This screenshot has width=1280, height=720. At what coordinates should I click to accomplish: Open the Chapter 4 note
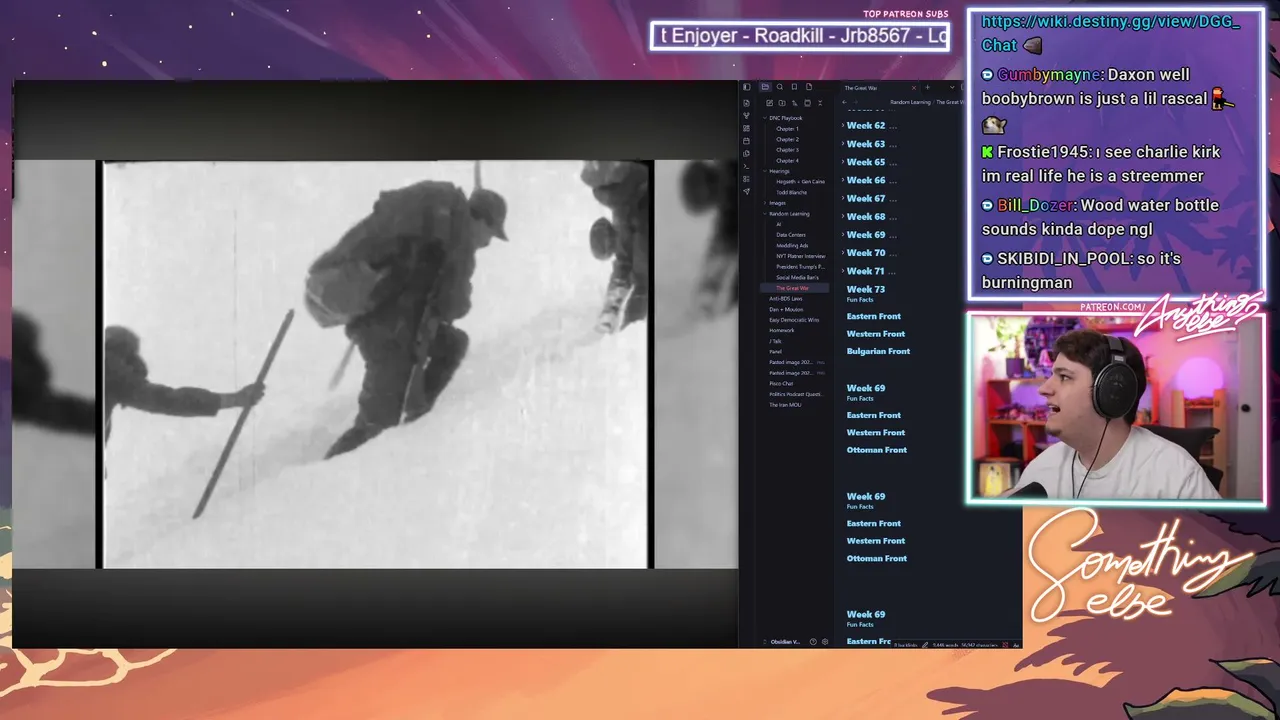pyautogui.click(x=787, y=161)
